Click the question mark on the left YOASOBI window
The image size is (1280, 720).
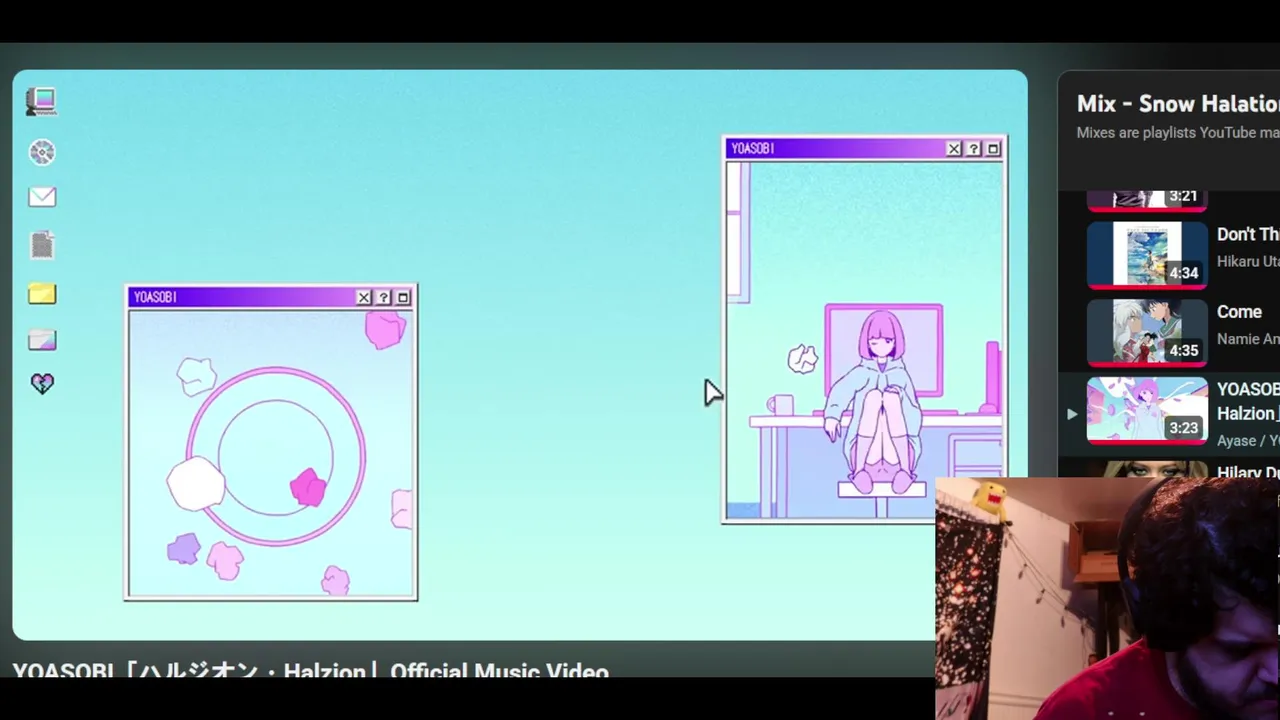click(383, 297)
